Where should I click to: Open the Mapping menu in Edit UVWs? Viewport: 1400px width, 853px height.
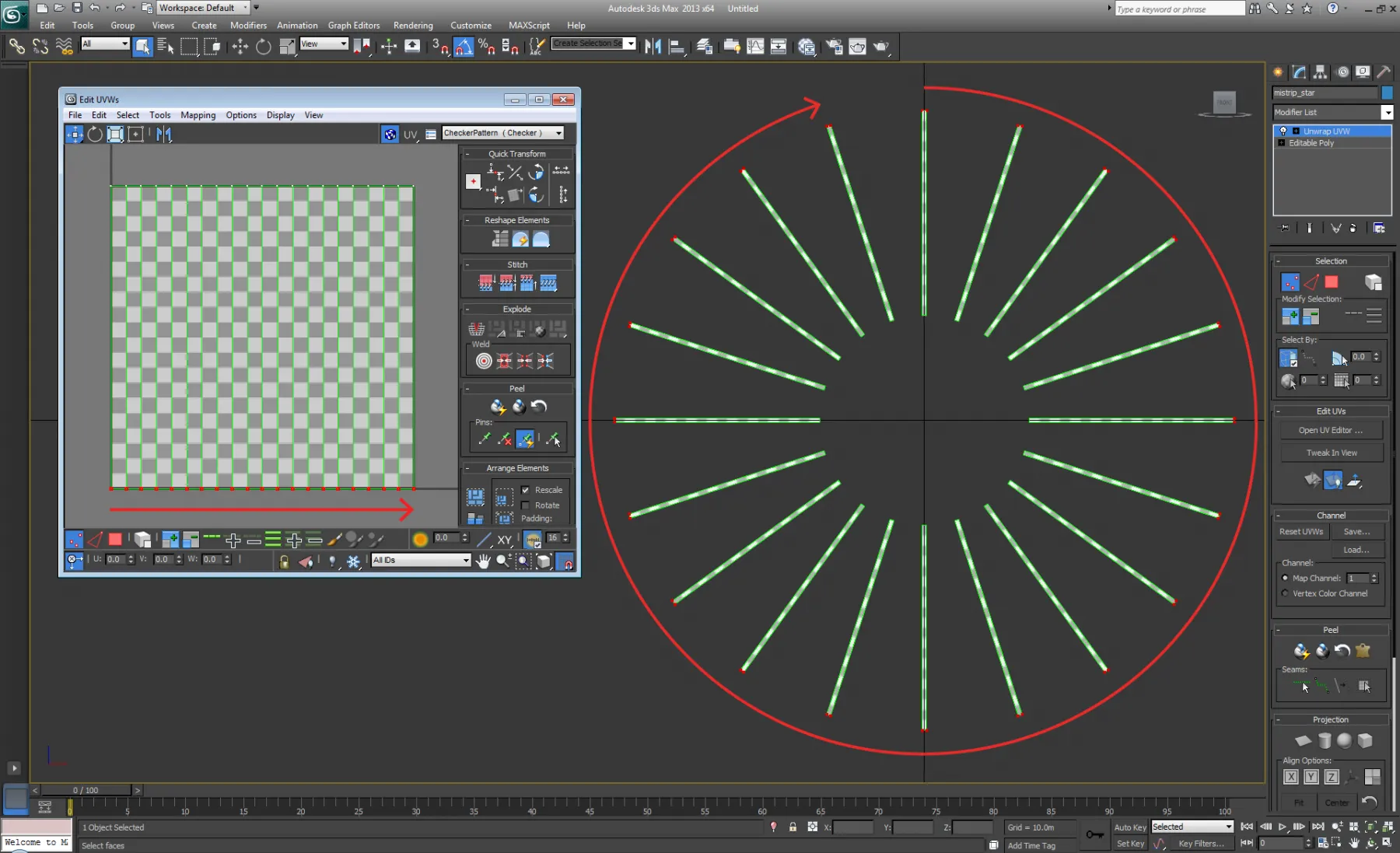tap(198, 115)
